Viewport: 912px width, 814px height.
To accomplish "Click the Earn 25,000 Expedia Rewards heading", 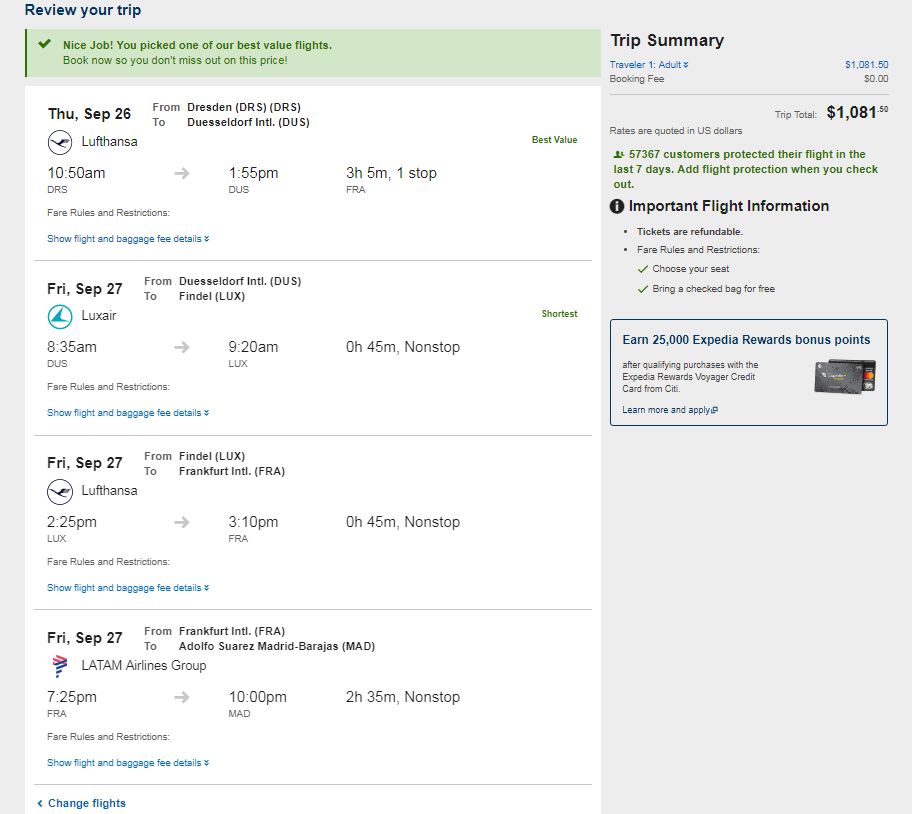I will (746, 340).
